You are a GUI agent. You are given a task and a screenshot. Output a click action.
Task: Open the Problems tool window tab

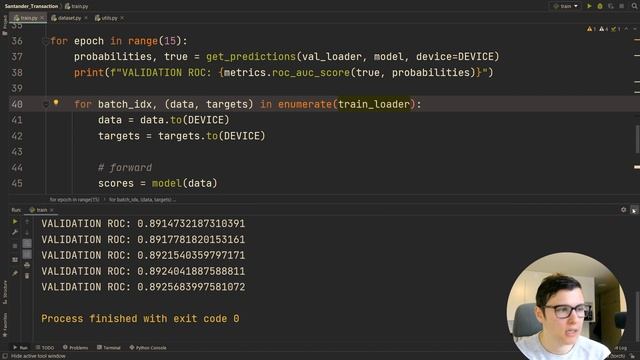tap(76, 347)
